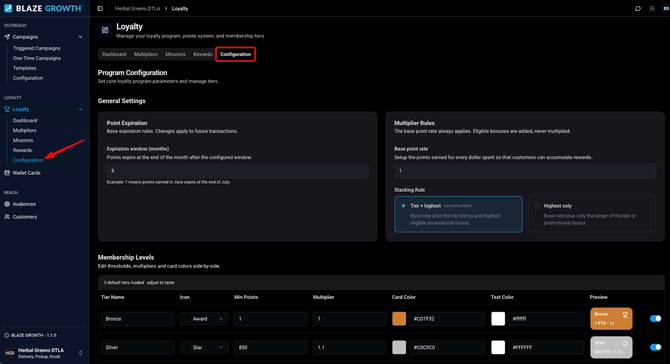Click the user avatar in the top corner
This screenshot has width=670, height=364.
pyautogui.click(x=666, y=9)
